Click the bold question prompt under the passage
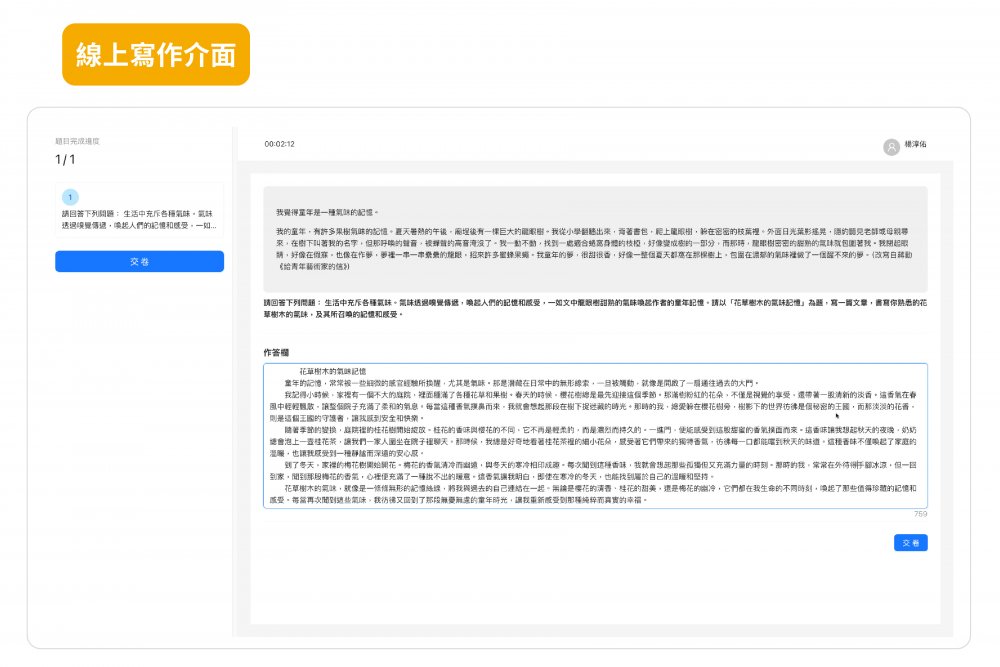Viewport: 1000px width, 667px height. click(594, 308)
